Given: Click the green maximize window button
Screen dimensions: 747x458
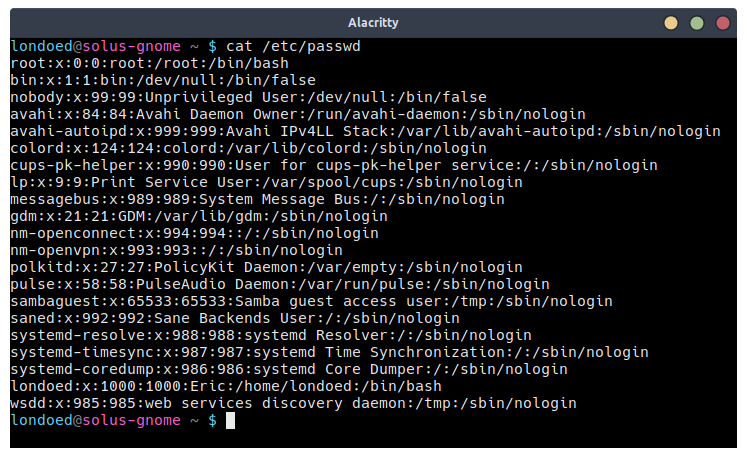Looking at the screenshot, I should 697,23.
